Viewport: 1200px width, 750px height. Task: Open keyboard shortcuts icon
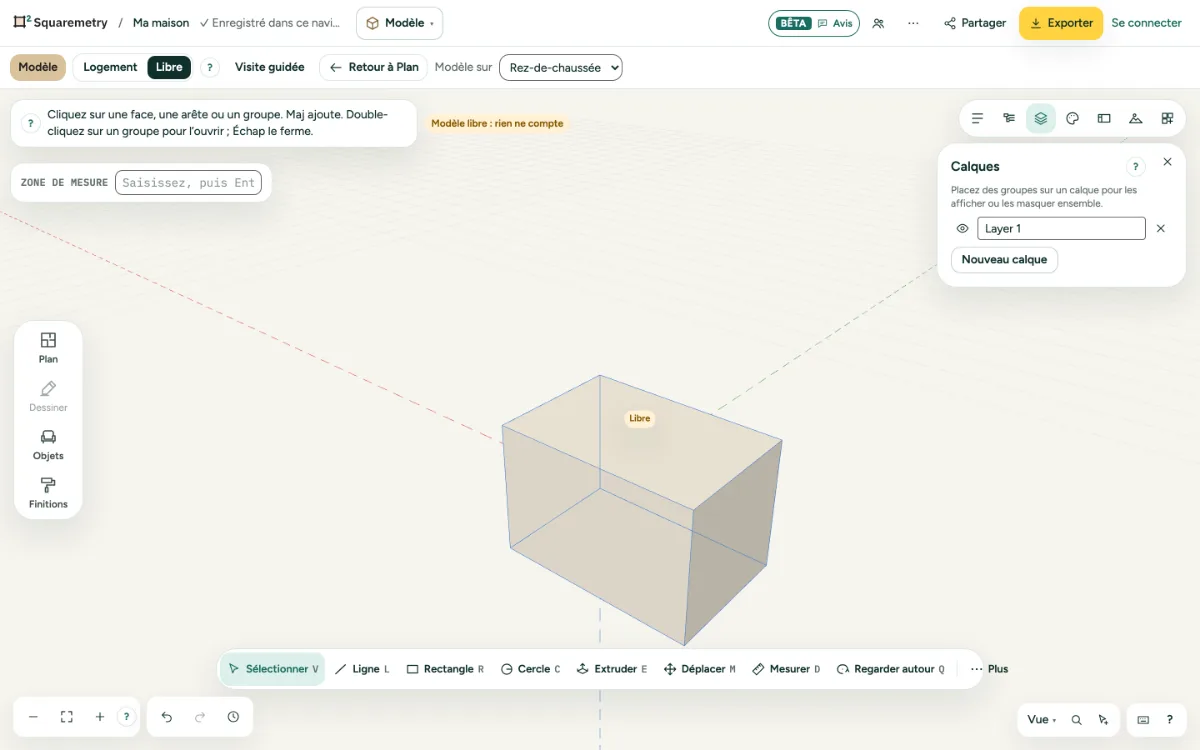click(x=1144, y=719)
